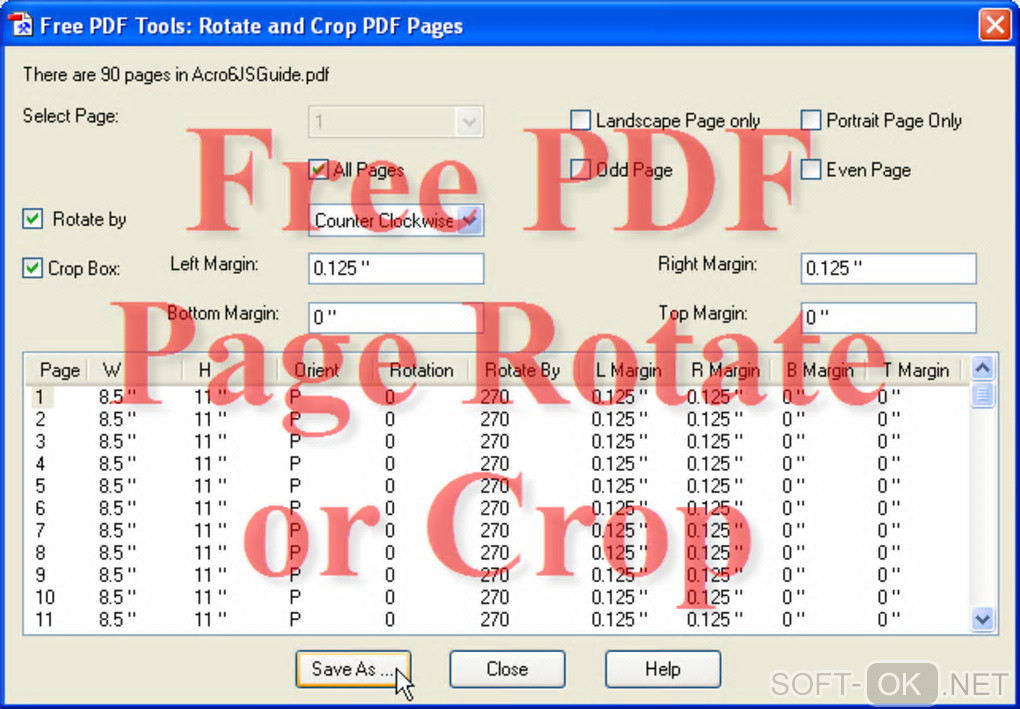1020x709 pixels.
Task: Select page row 2 in the list
Action: 498,419
